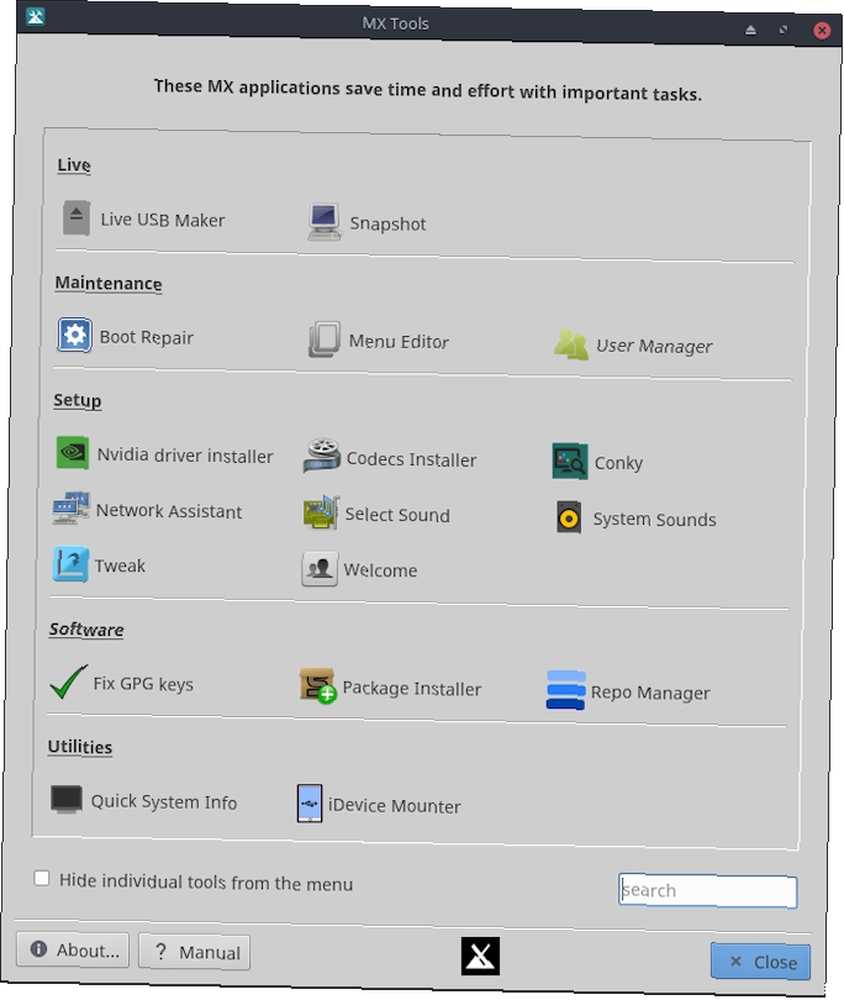The width and height of the screenshot is (844, 1000).
Task: Open the About dialog
Action: tap(73, 950)
